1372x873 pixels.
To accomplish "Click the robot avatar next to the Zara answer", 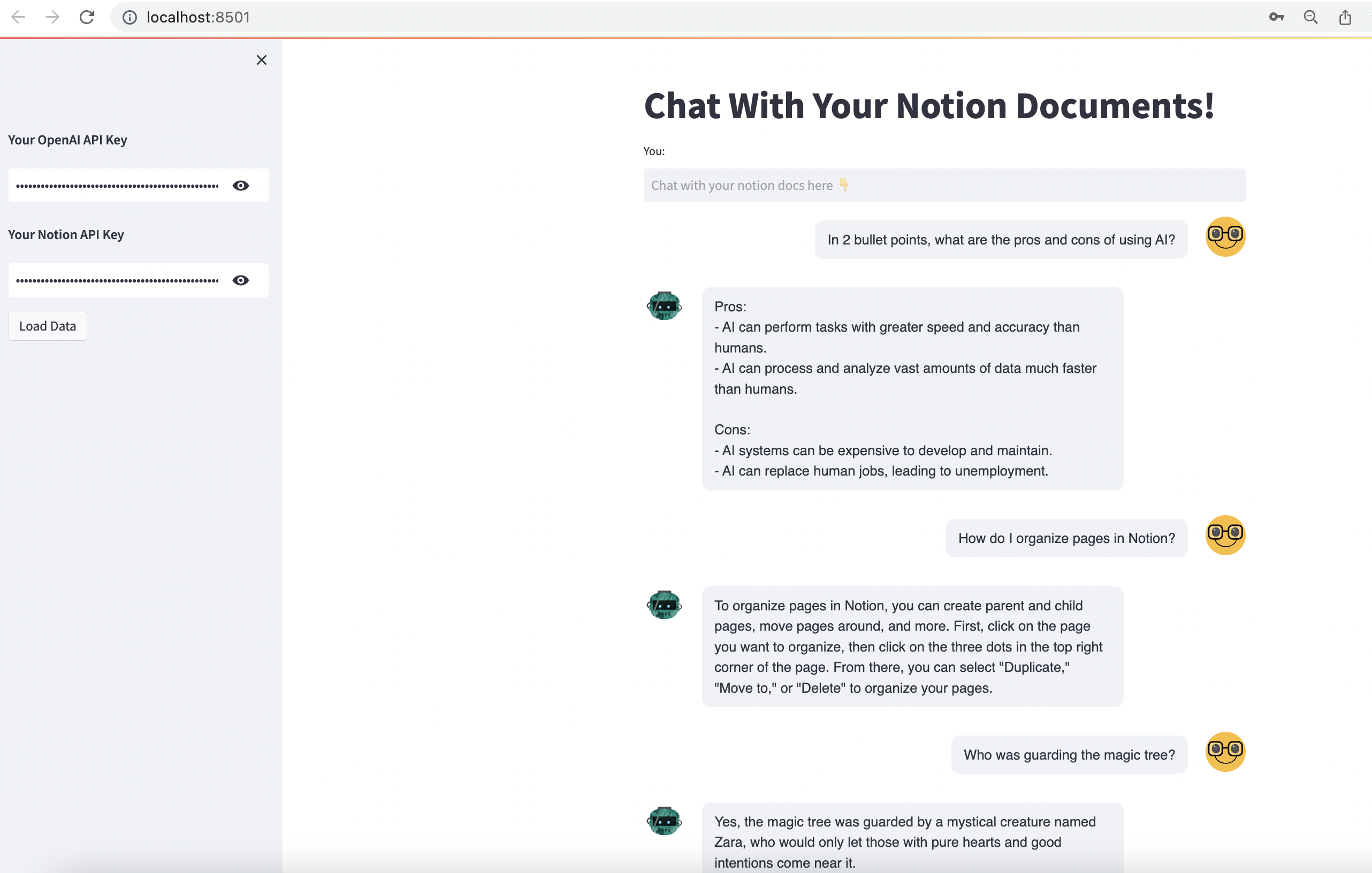I will [665, 821].
